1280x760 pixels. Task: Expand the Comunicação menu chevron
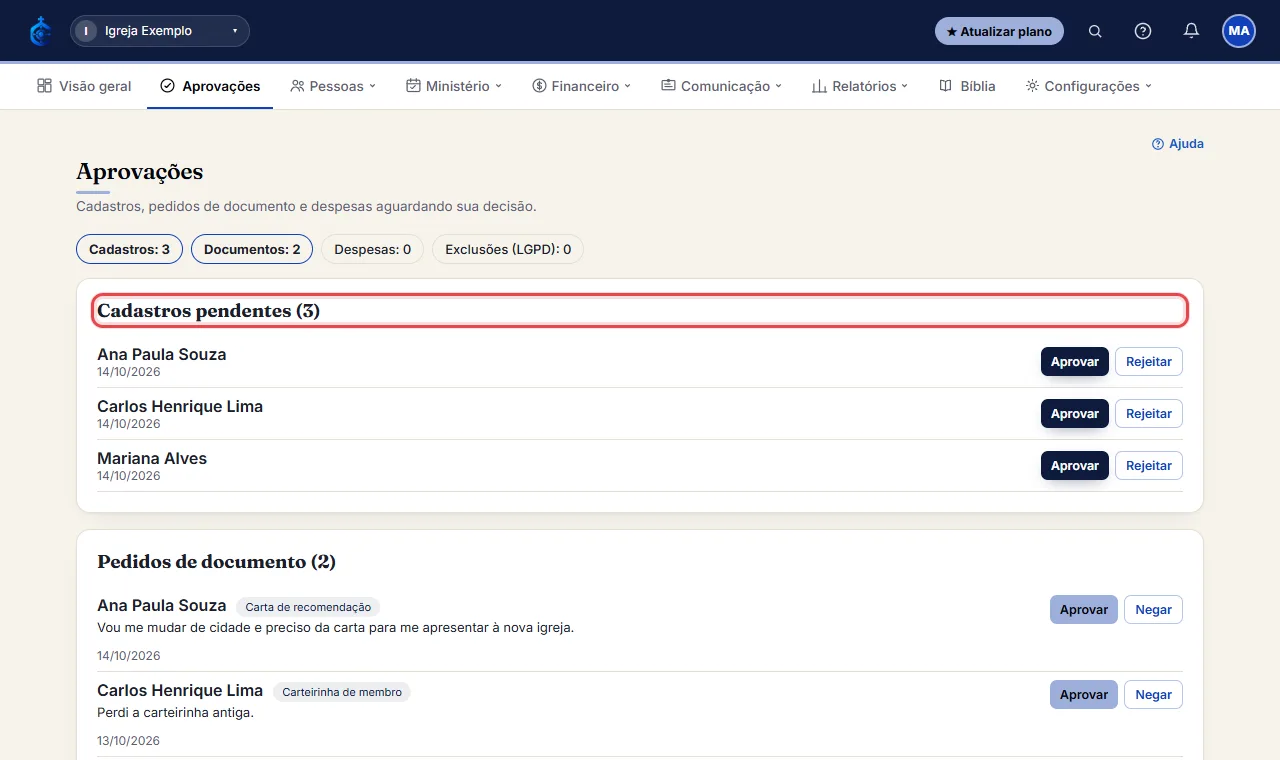[x=778, y=86]
